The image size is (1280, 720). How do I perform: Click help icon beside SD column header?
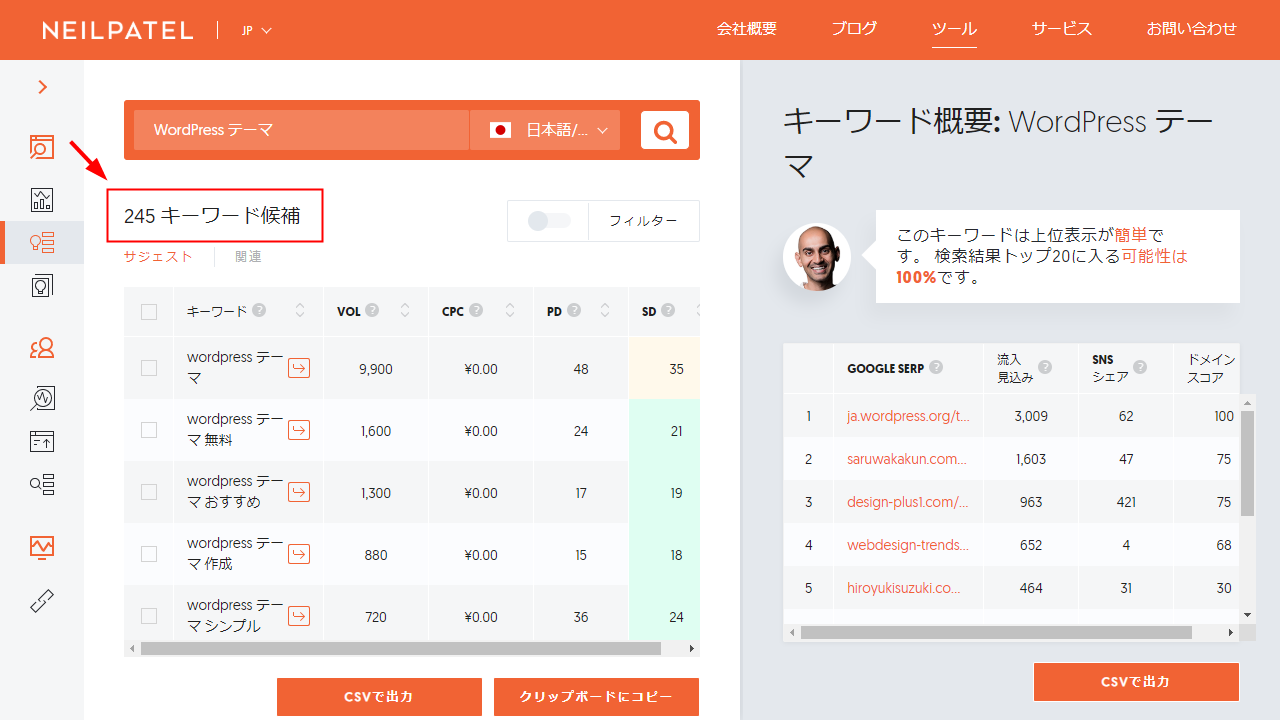point(668,311)
